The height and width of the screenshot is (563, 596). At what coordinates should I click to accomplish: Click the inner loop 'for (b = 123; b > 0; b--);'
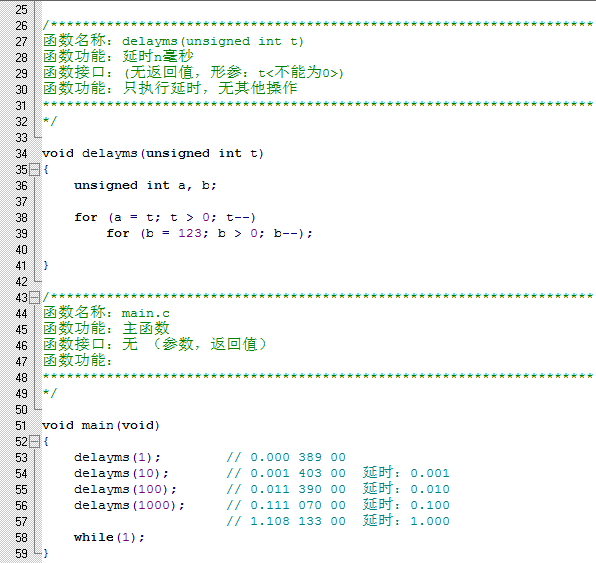[209, 233]
